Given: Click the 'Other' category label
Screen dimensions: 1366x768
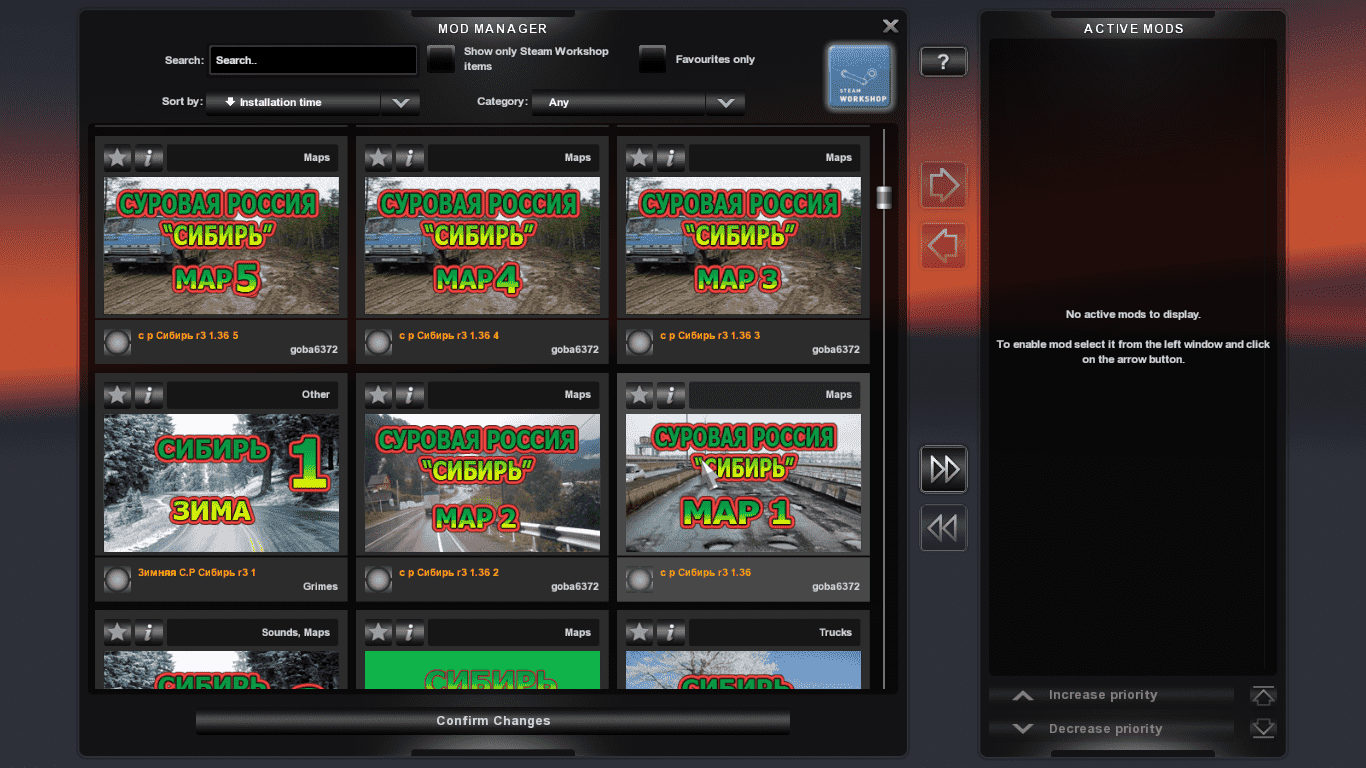Looking at the screenshot, I should (316, 394).
